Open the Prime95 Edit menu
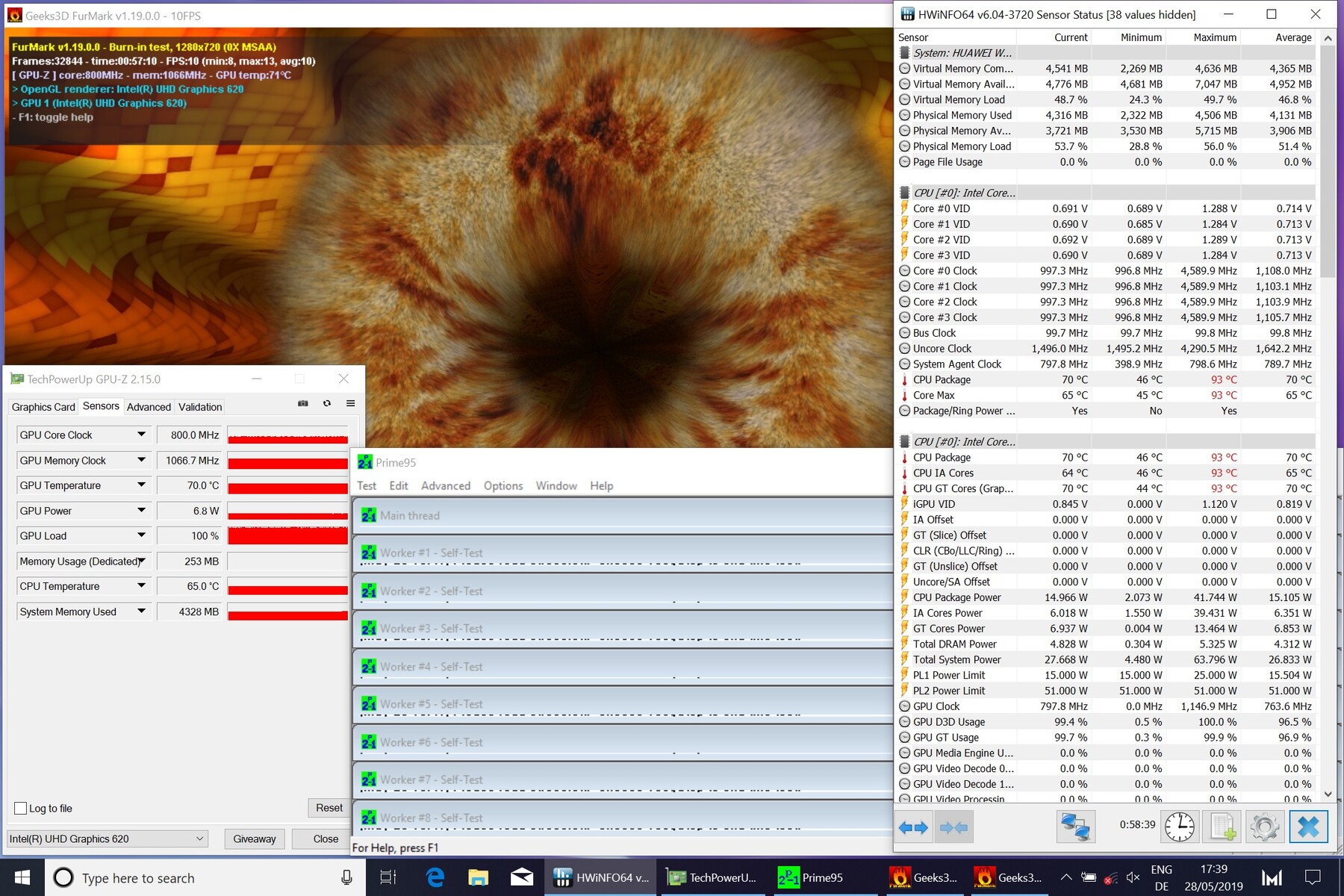Screen dimensions: 1344x896 click(399, 485)
